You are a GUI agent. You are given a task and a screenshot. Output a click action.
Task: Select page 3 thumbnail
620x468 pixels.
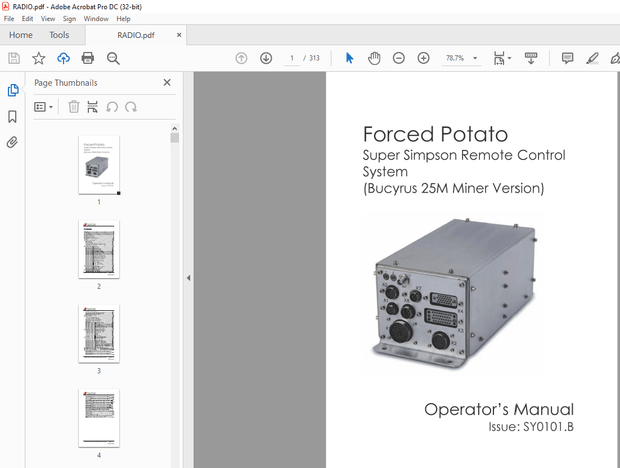click(99, 334)
